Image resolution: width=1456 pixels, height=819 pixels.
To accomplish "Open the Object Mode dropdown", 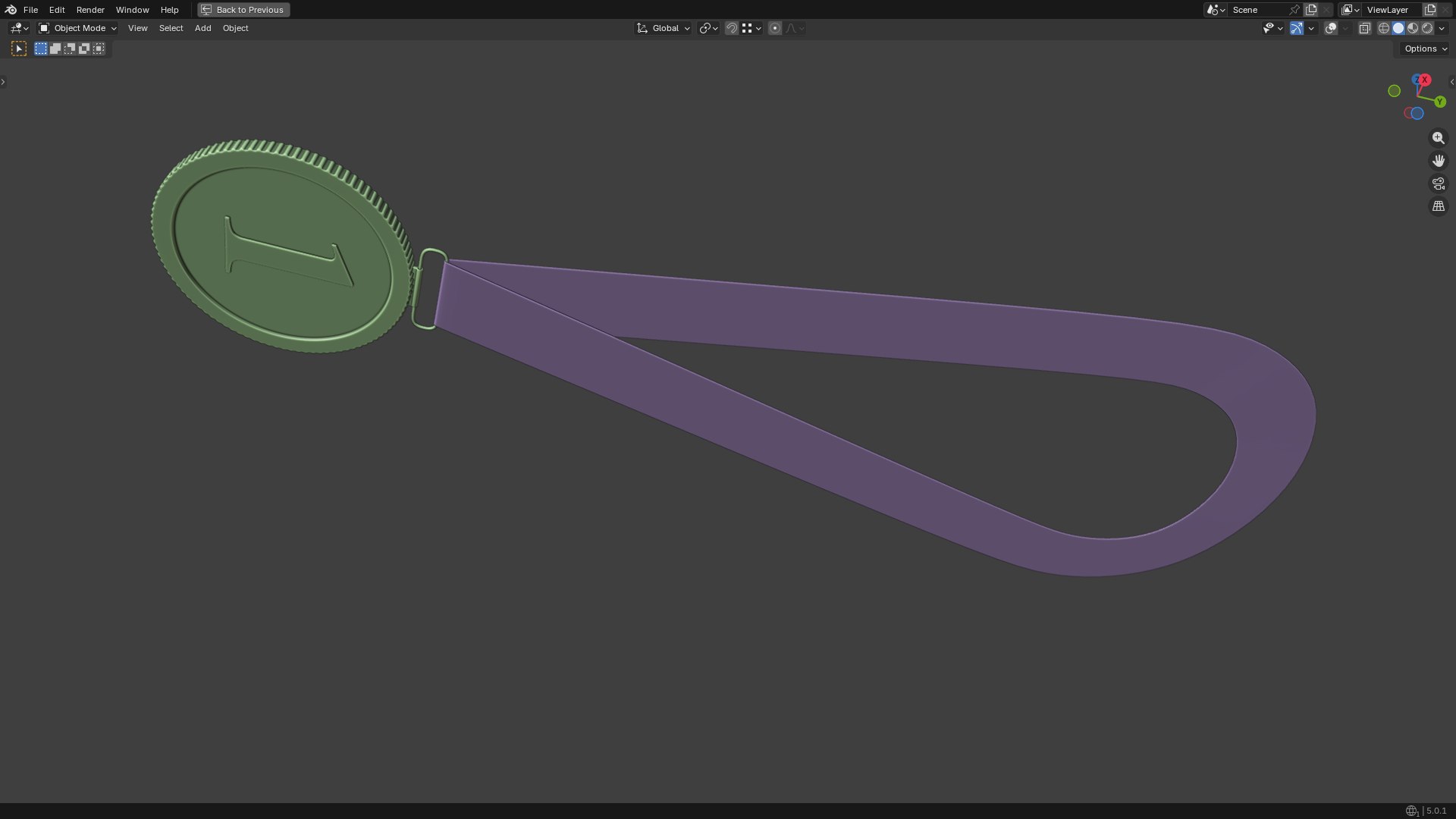I will tap(77, 28).
